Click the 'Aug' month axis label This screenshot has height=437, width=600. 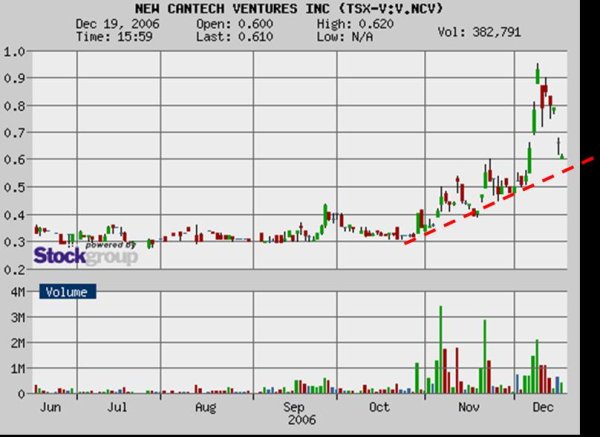[x=205, y=407]
